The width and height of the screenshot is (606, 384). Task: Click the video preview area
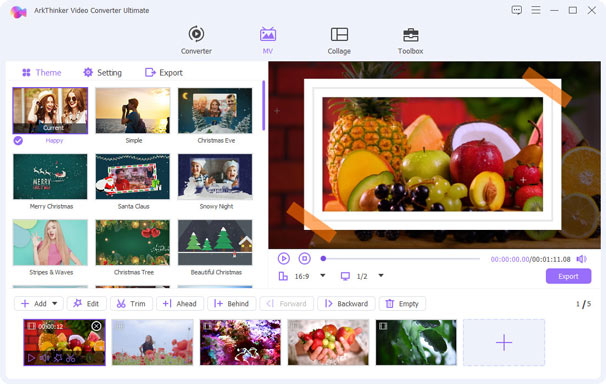(x=434, y=155)
